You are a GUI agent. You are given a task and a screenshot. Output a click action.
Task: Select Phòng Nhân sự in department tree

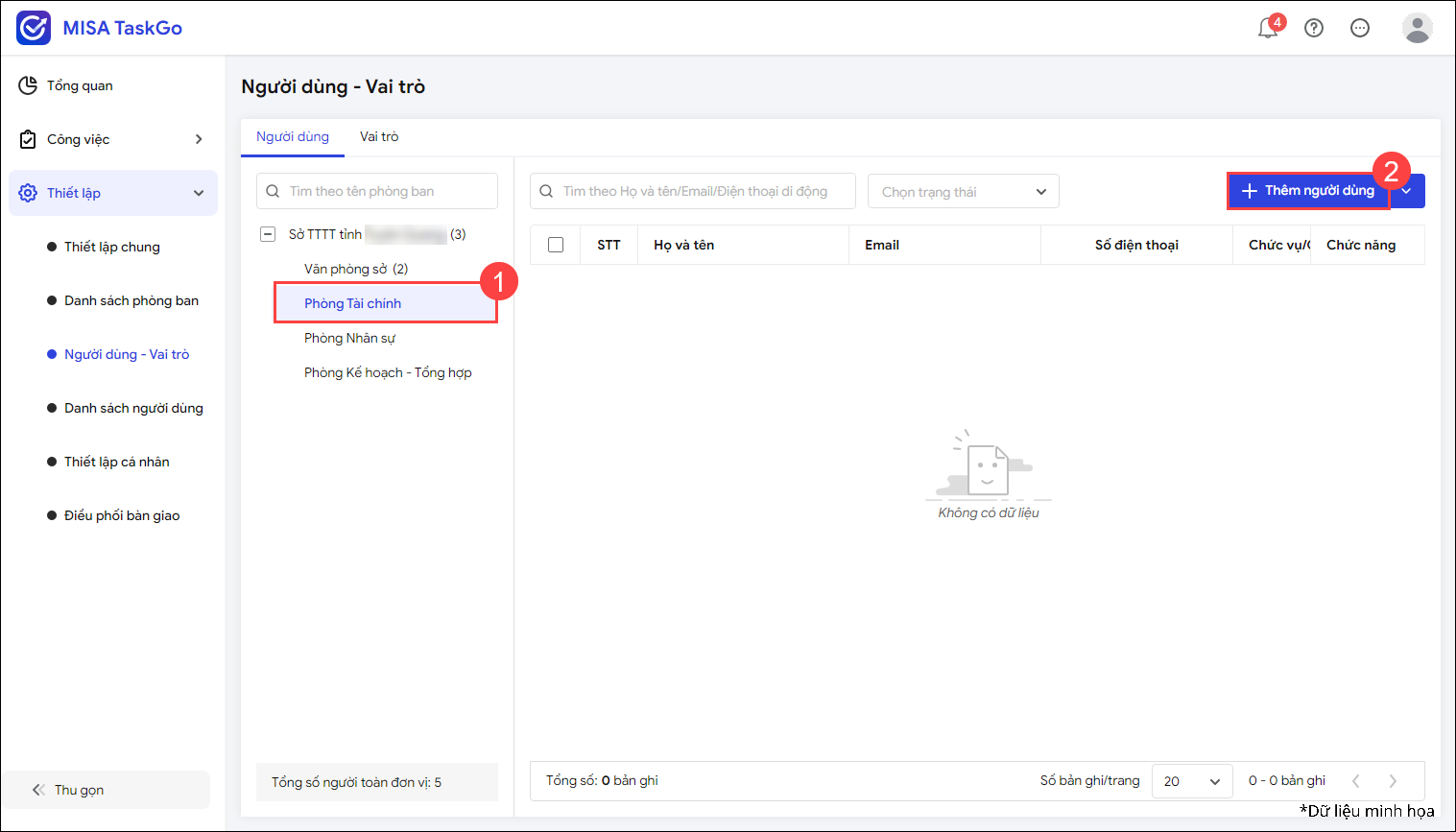pyautogui.click(x=349, y=338)
